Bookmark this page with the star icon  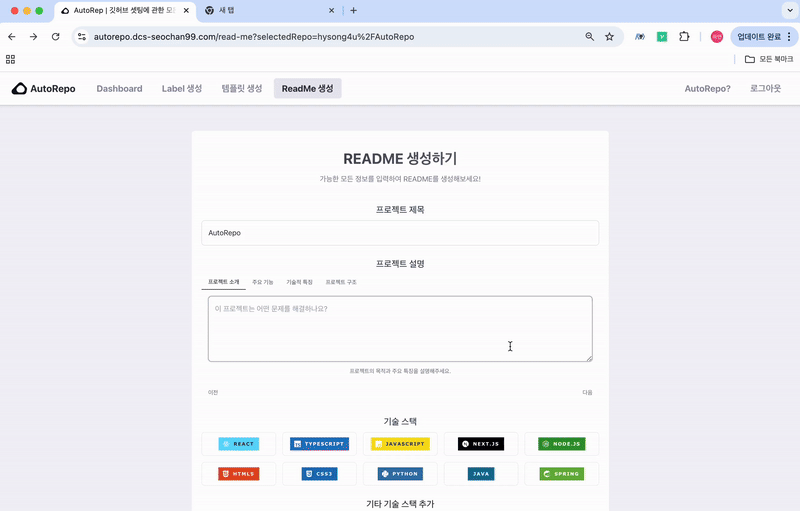coord(609,37)
